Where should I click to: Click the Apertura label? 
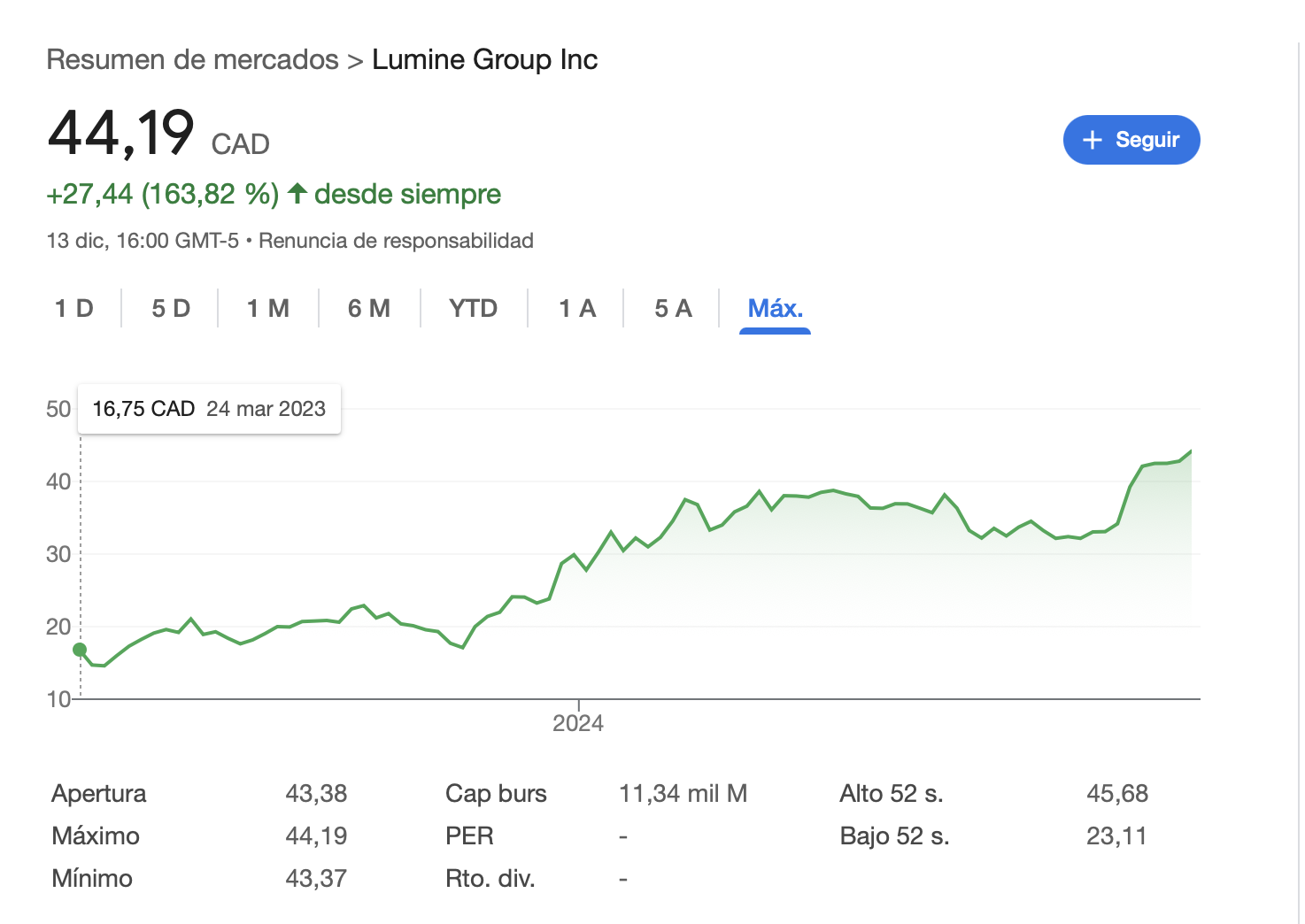99,793
